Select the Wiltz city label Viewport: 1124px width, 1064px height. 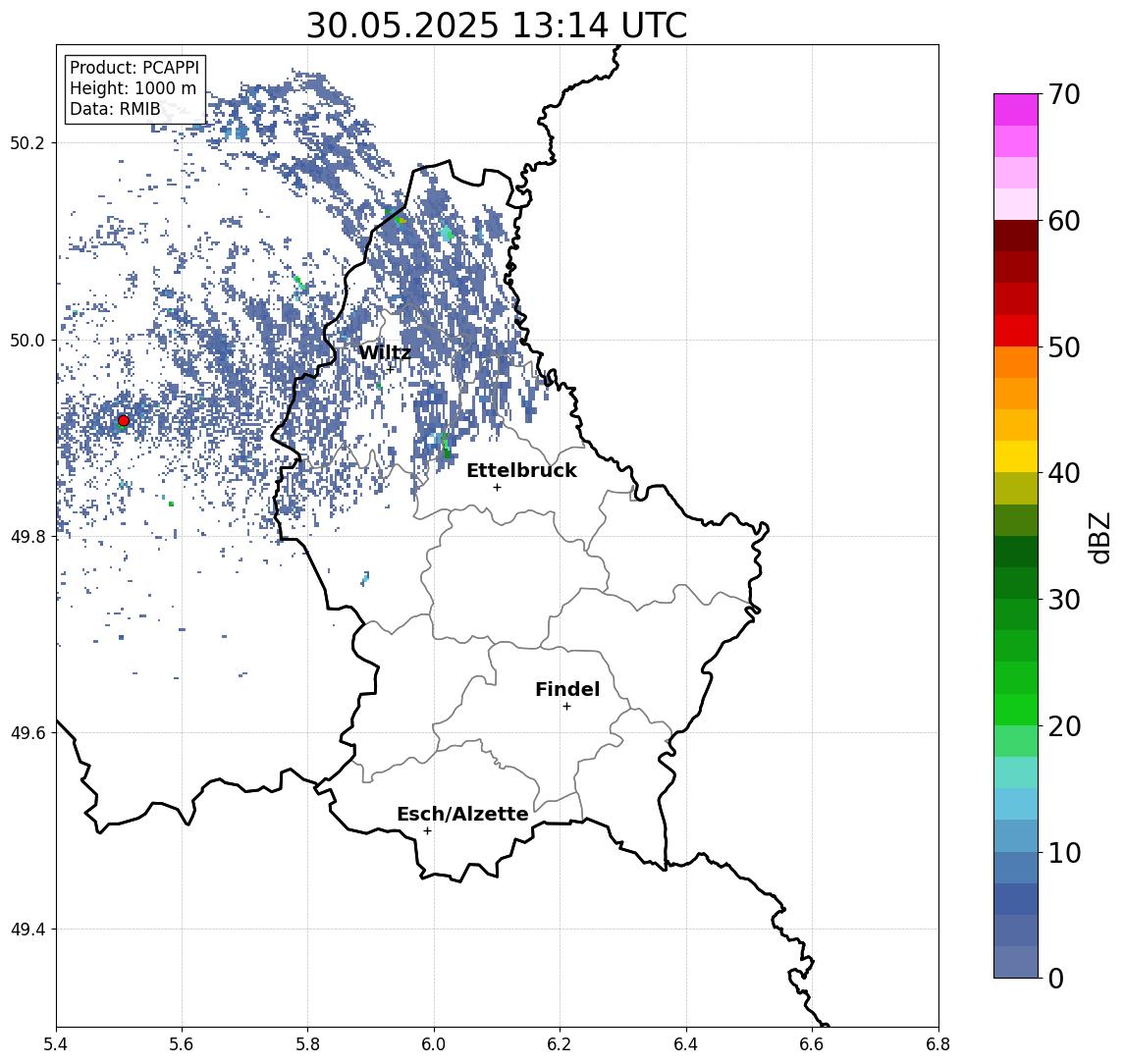pyautogui.click(x=385, y=352)
